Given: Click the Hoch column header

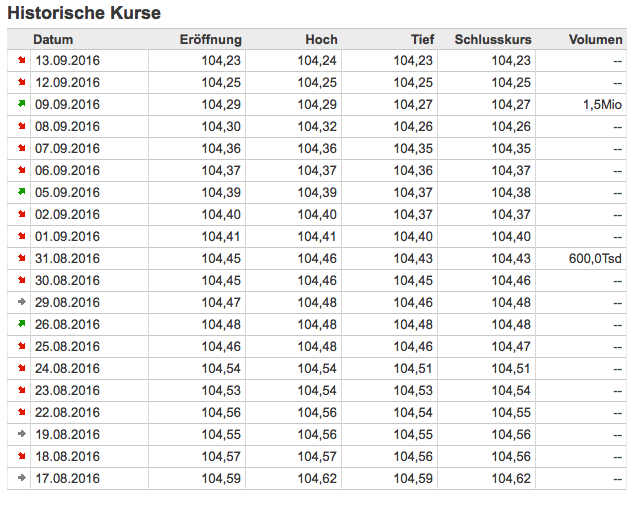Looking at the screenshot, I should coord(322,39).
